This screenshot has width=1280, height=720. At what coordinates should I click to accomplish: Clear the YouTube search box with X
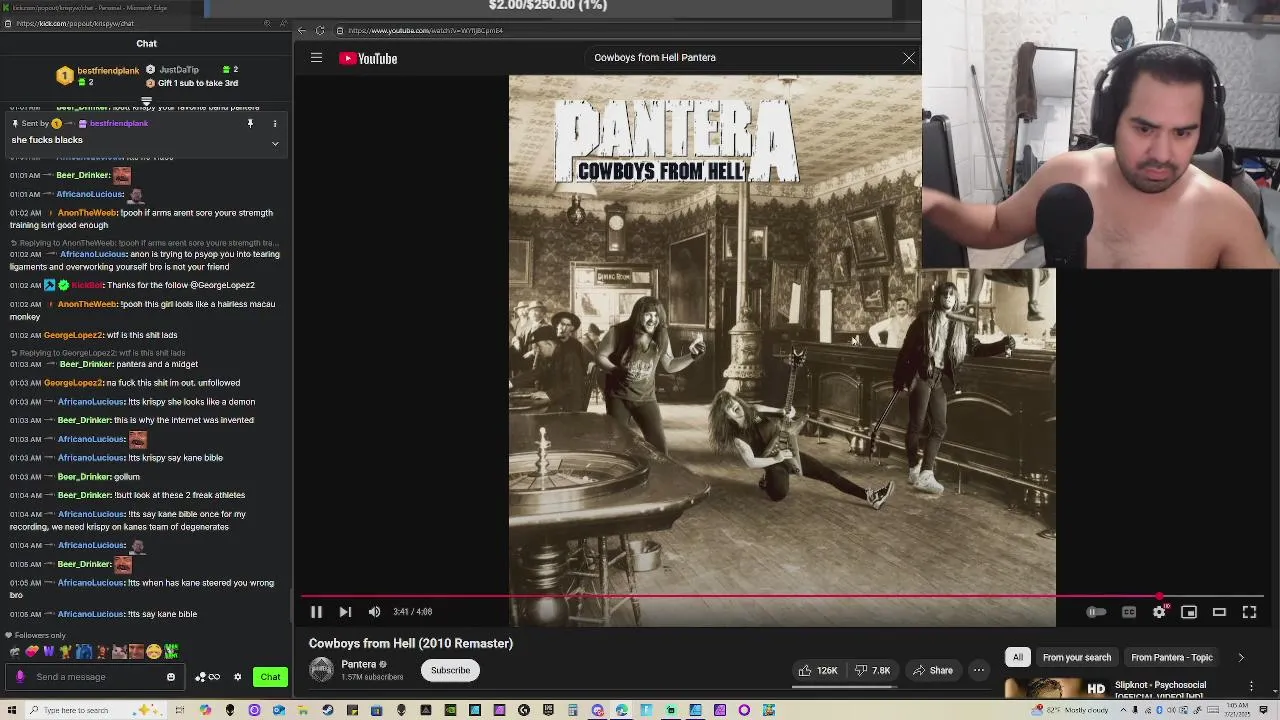[908, 58]
